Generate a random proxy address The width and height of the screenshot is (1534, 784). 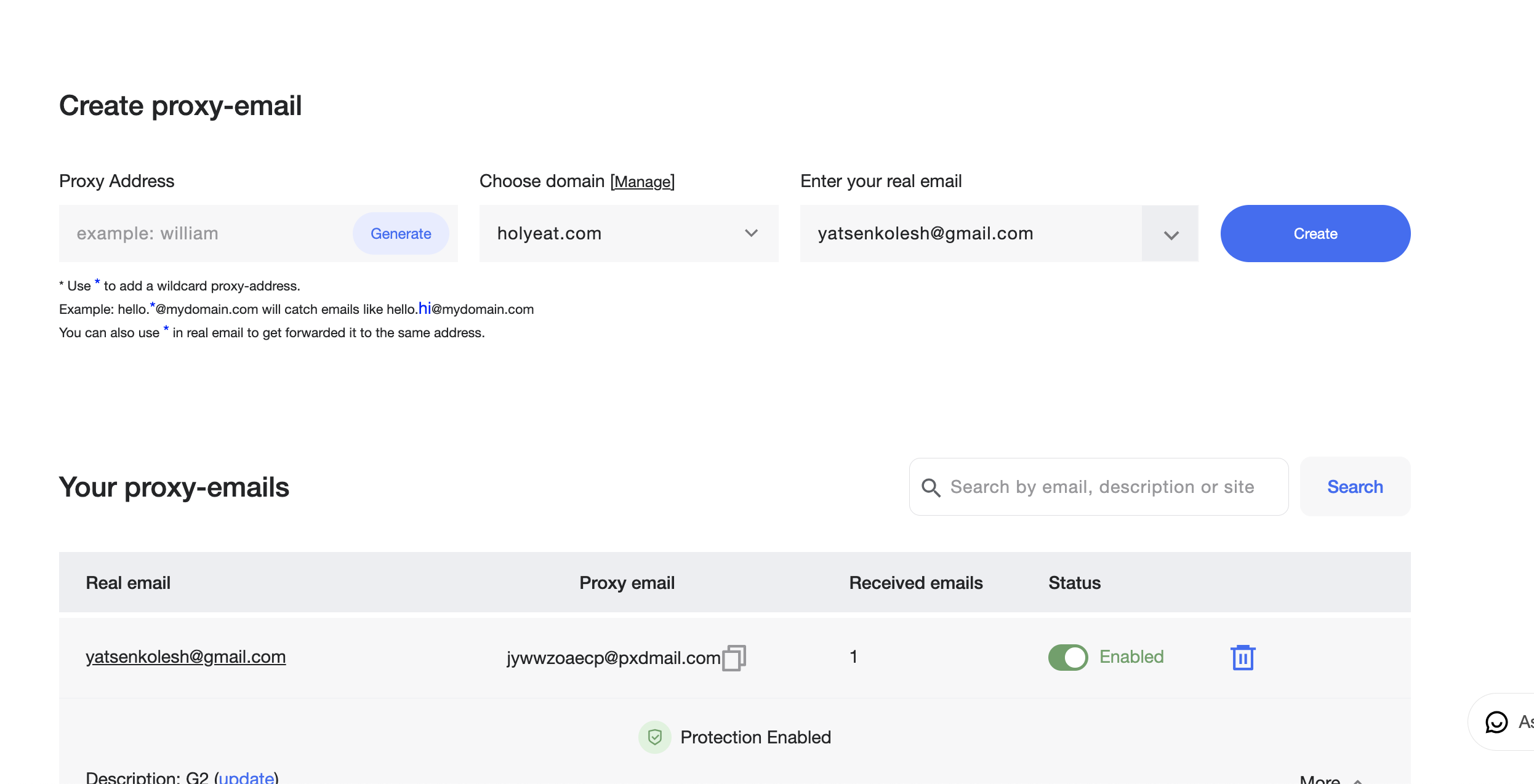tap(401, 233)
